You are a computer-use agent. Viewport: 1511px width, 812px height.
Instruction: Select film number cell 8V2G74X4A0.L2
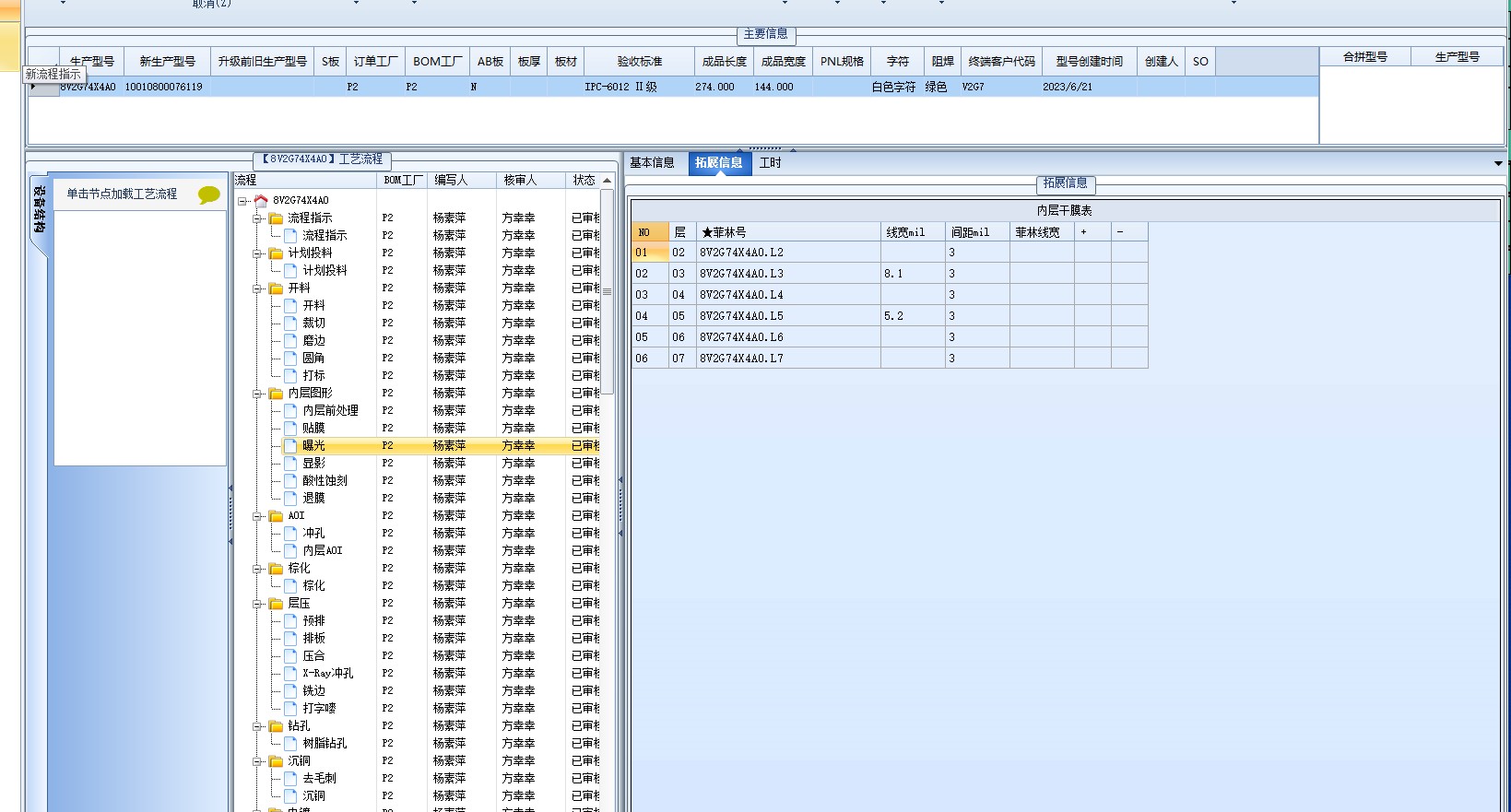tap(788, 253)
